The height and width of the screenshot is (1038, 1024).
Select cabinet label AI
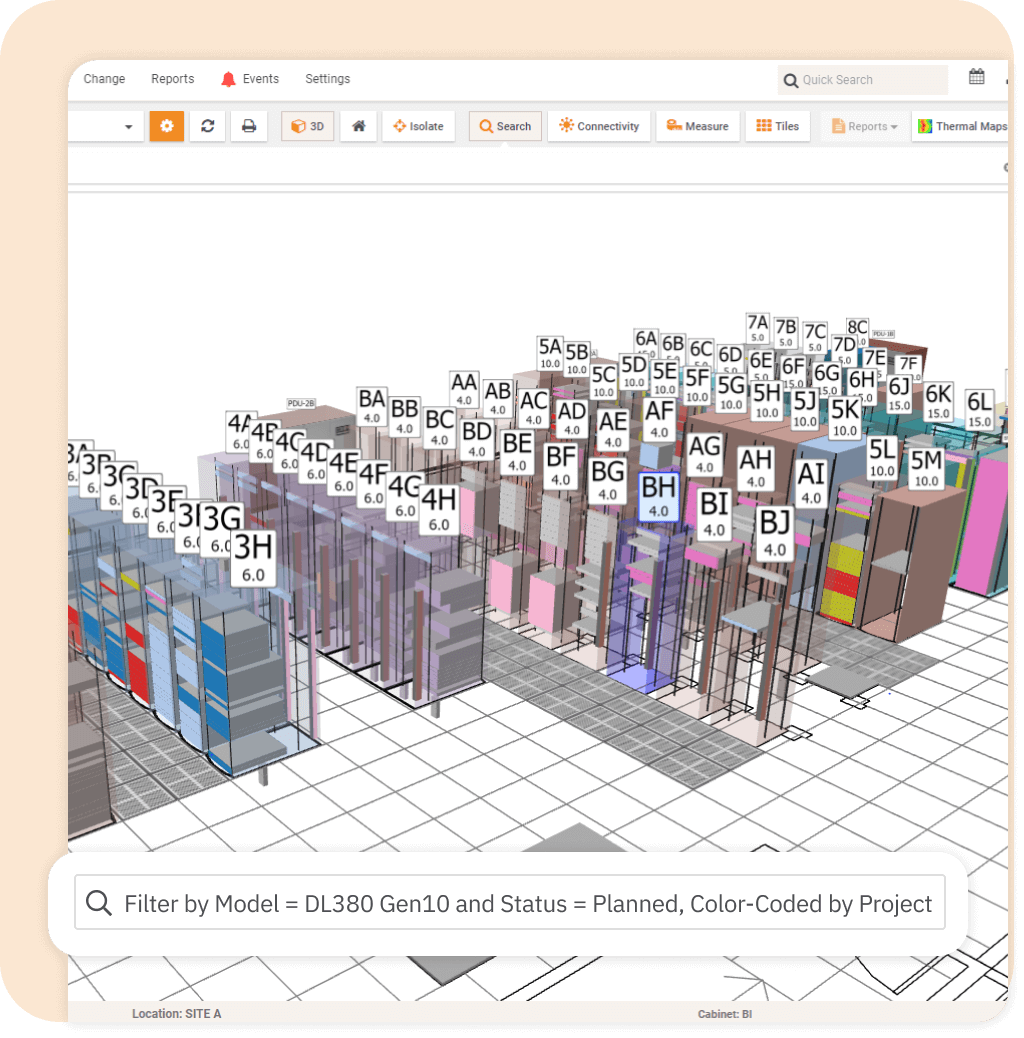coord(811,485)
